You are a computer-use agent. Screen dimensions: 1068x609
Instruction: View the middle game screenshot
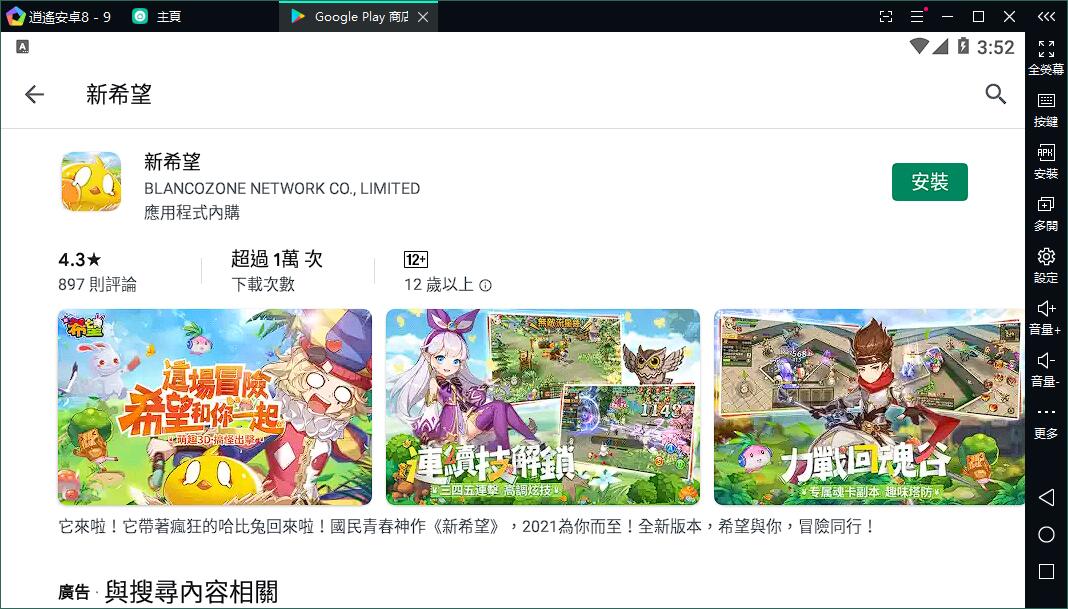[x=542, y=406]
